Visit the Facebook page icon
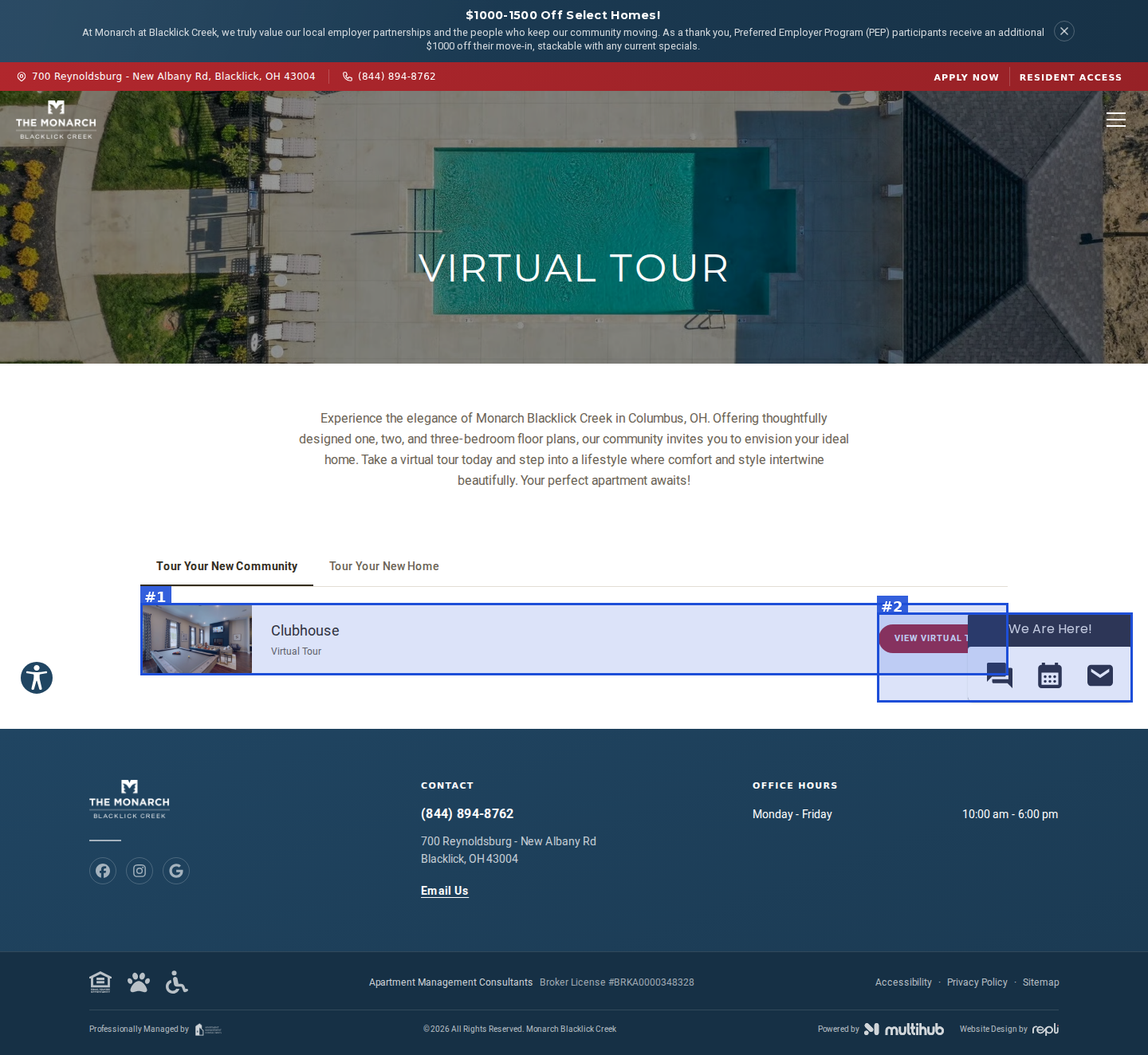The height and width of the screenshot is (1055, 1148). pos(103,871)
